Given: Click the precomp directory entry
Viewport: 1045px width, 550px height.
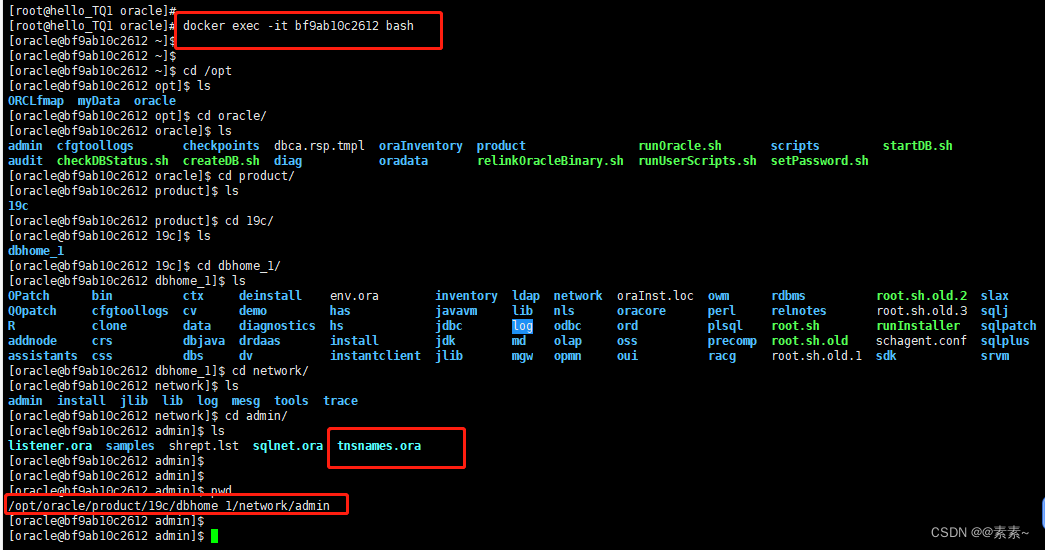Looking at the screenshot, I should 732,341.
